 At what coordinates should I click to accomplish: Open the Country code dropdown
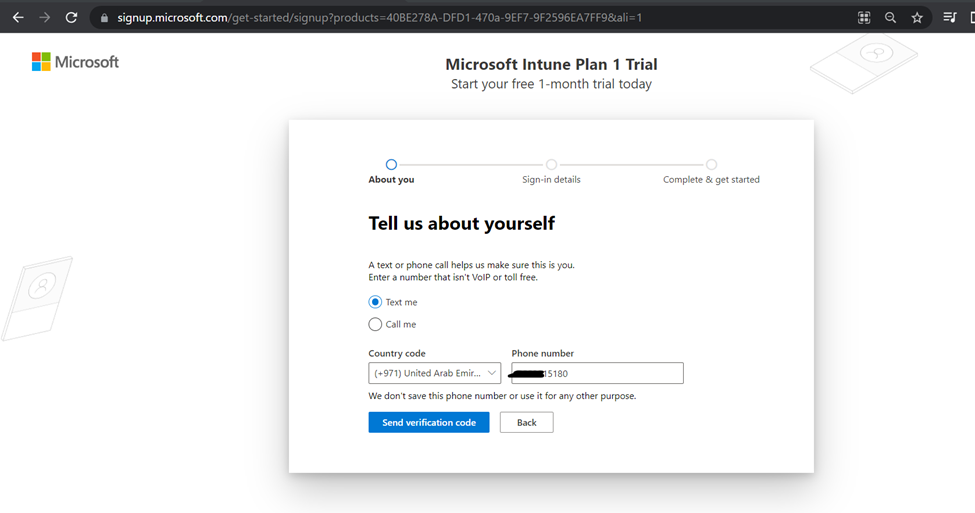coord(434,373)
